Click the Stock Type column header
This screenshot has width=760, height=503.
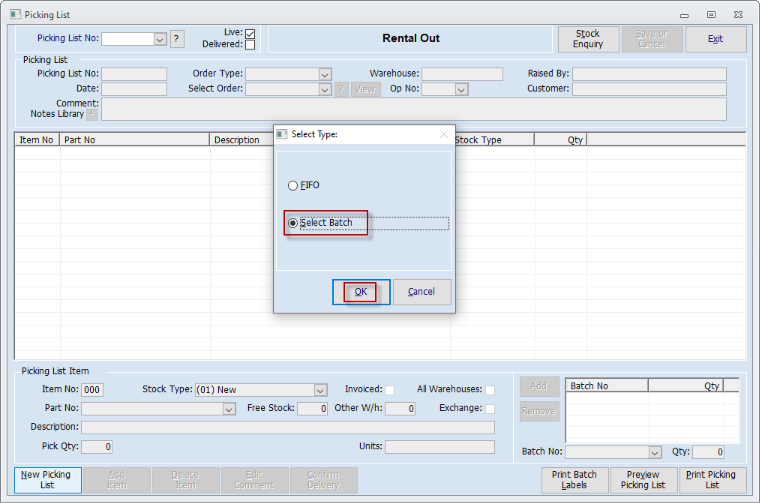pyautogui.click(x=494, y=140)
